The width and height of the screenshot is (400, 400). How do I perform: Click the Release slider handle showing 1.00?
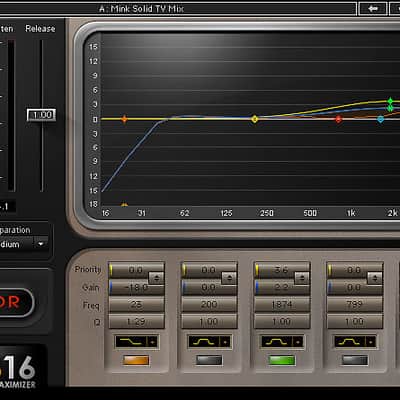[41, 115]
